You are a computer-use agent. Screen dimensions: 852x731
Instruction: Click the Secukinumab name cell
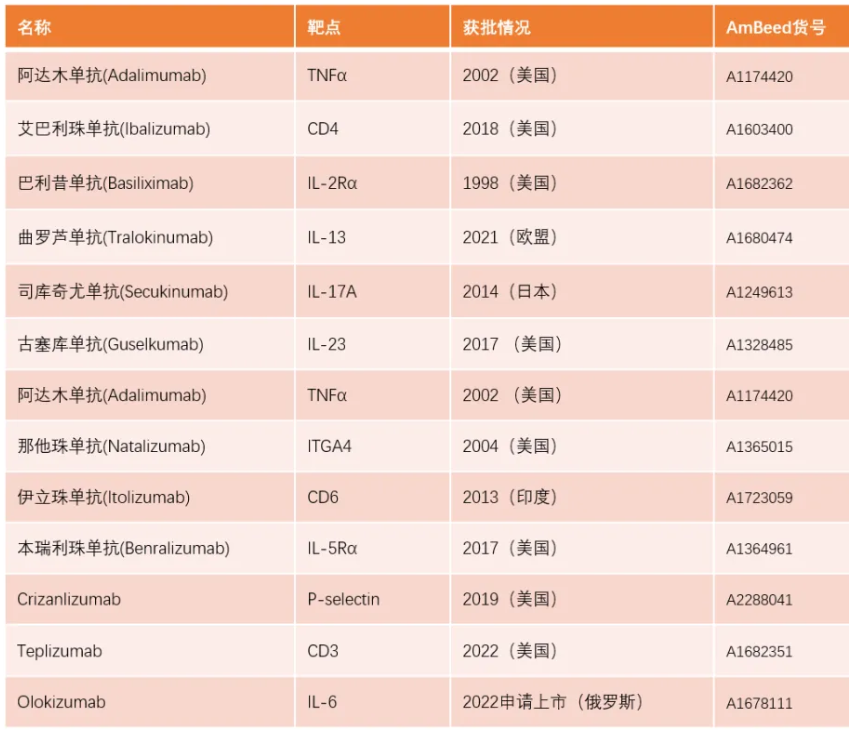[122, 292]
